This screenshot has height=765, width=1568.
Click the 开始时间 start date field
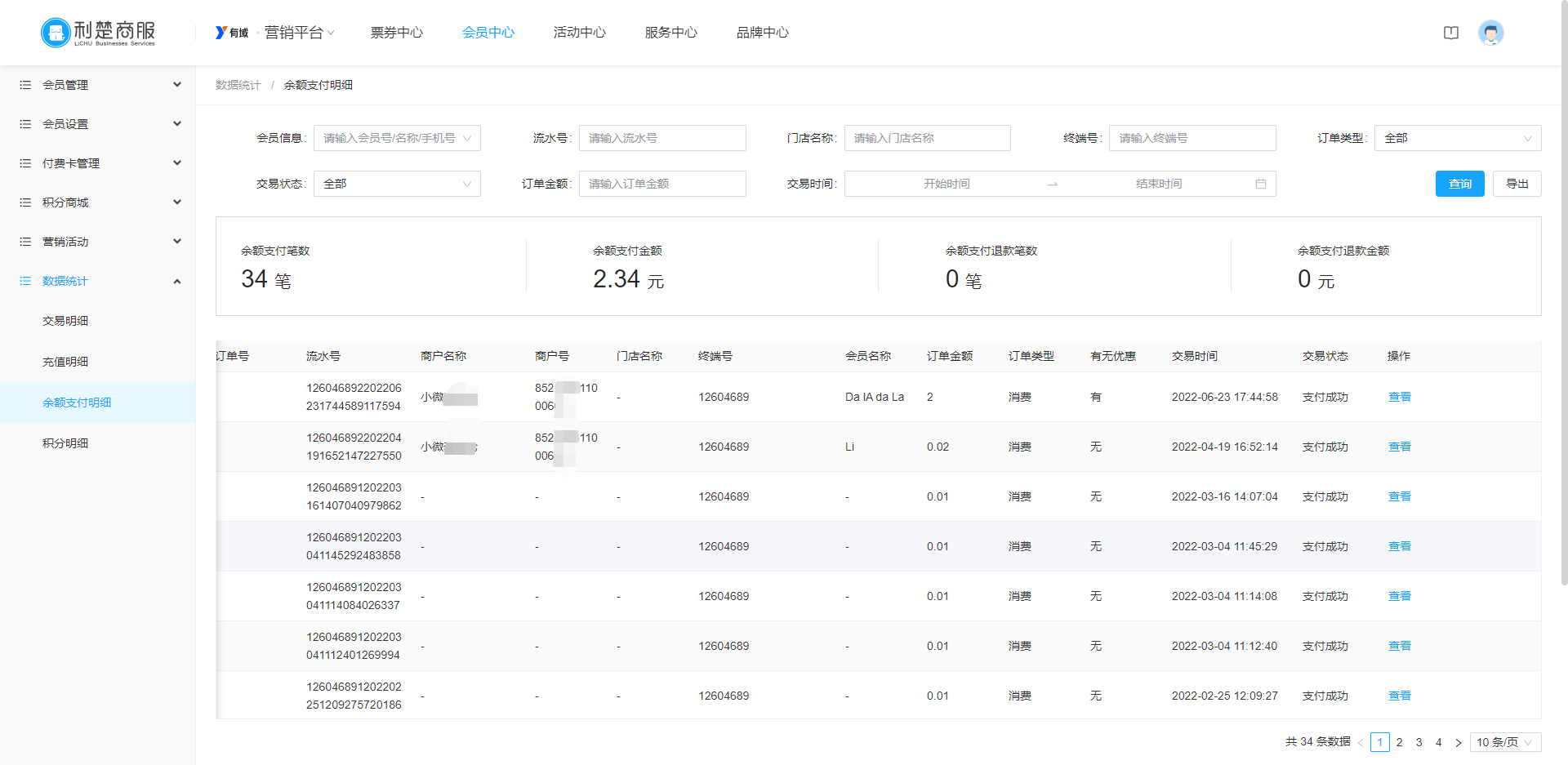(x=947, y=184)
